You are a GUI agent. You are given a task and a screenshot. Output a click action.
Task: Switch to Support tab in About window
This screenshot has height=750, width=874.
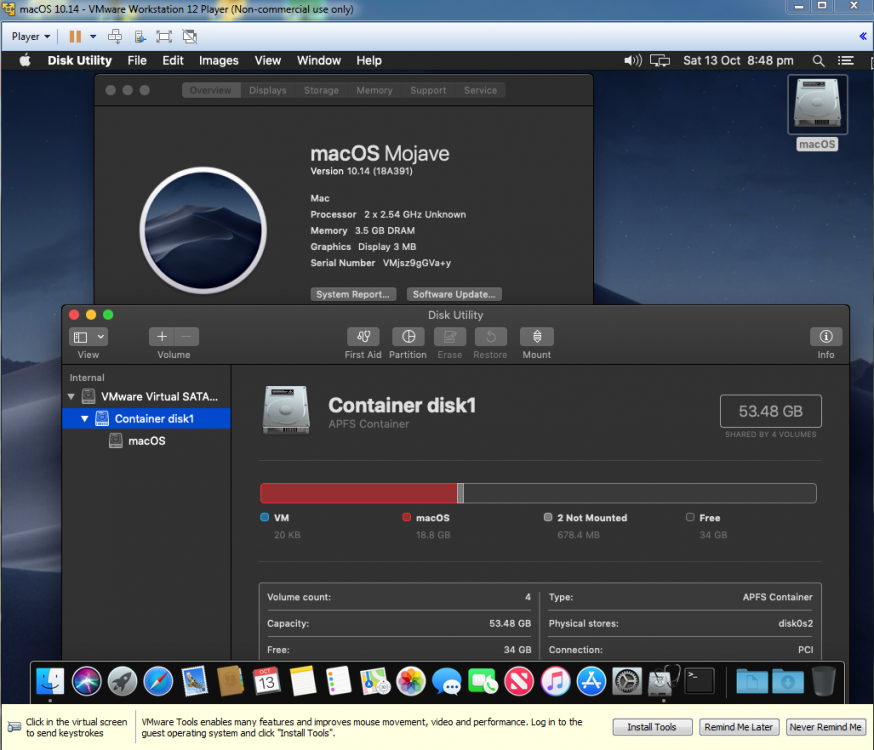[428, 90]
